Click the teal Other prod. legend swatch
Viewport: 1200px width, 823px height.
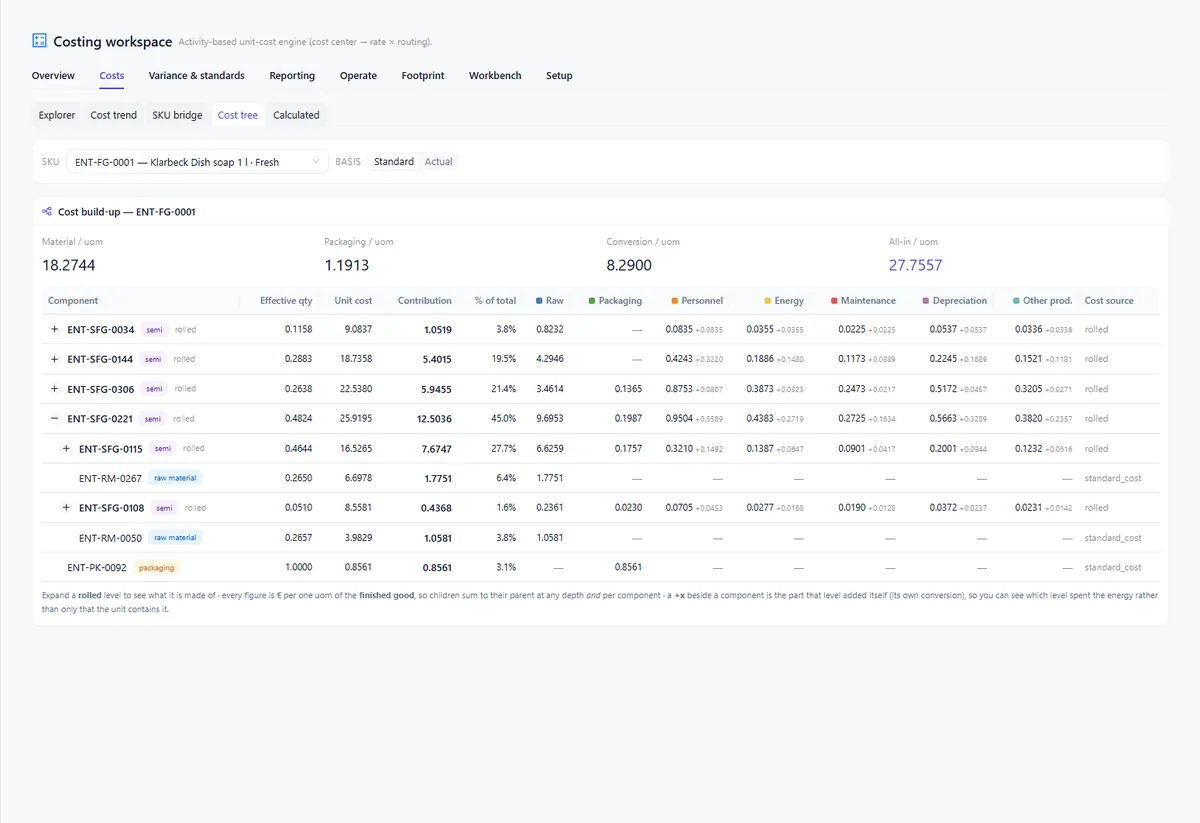click(1016, 300)
